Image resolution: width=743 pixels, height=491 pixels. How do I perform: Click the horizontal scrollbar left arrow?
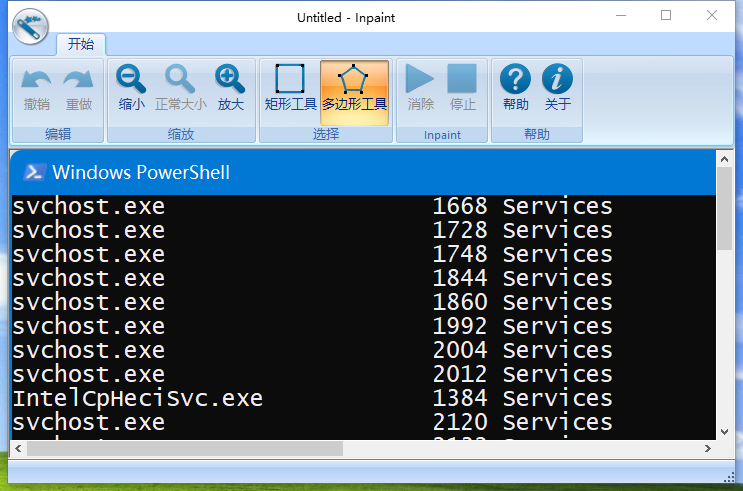tap(18, 448)
